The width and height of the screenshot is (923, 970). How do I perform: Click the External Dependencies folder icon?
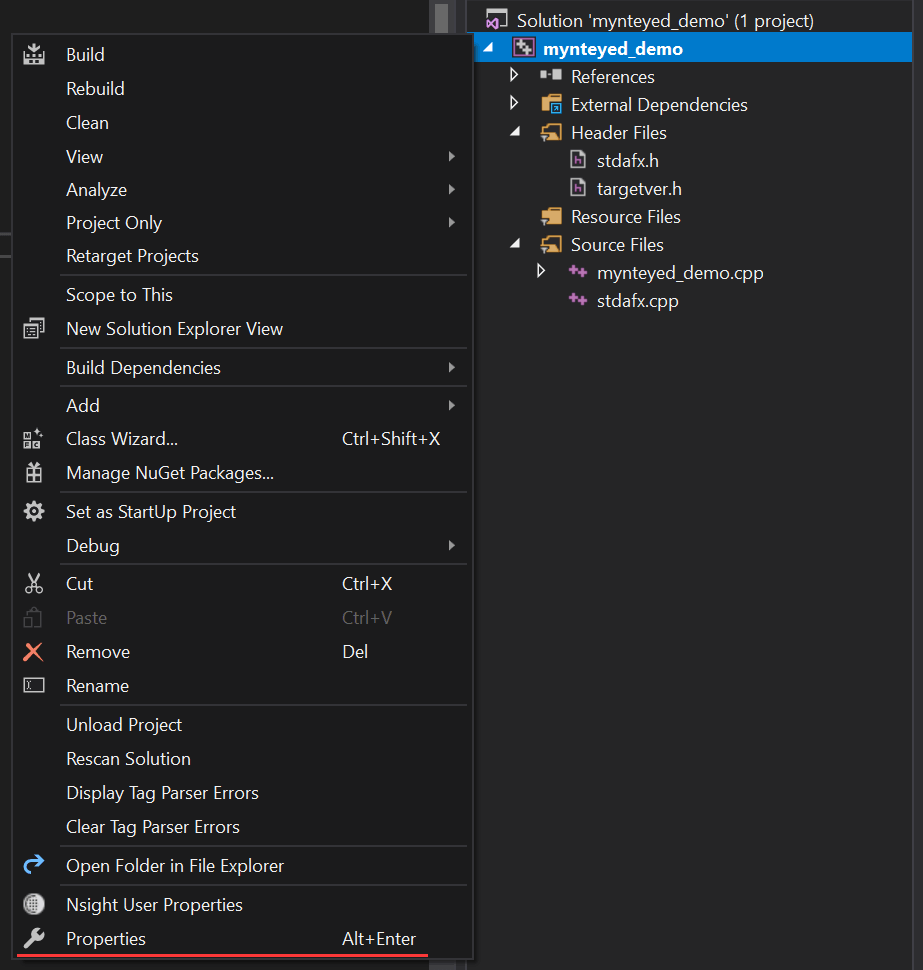click(x=552, y=104)
